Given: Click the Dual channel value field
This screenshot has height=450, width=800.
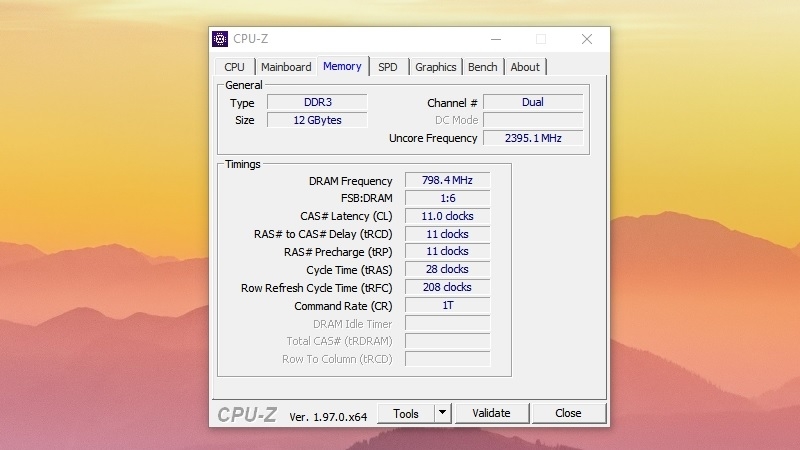Looking at the screenshot, I should coord(533,102).
